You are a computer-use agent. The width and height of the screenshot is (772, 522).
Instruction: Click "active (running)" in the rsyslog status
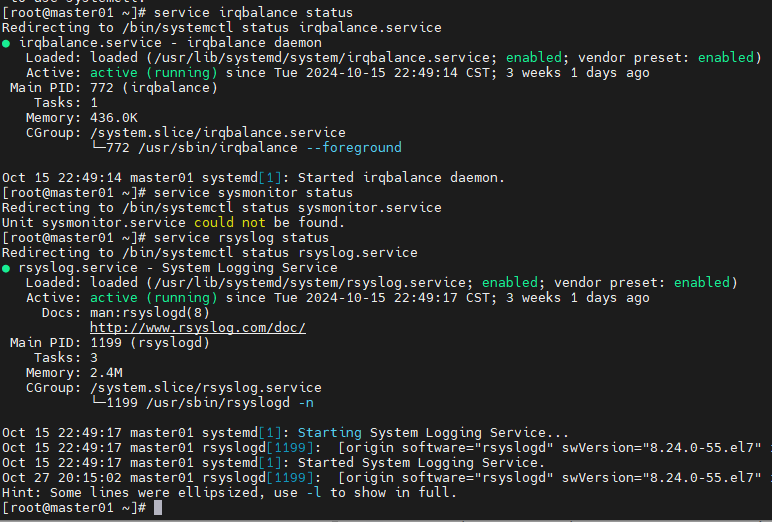click(x=154, y=298)
